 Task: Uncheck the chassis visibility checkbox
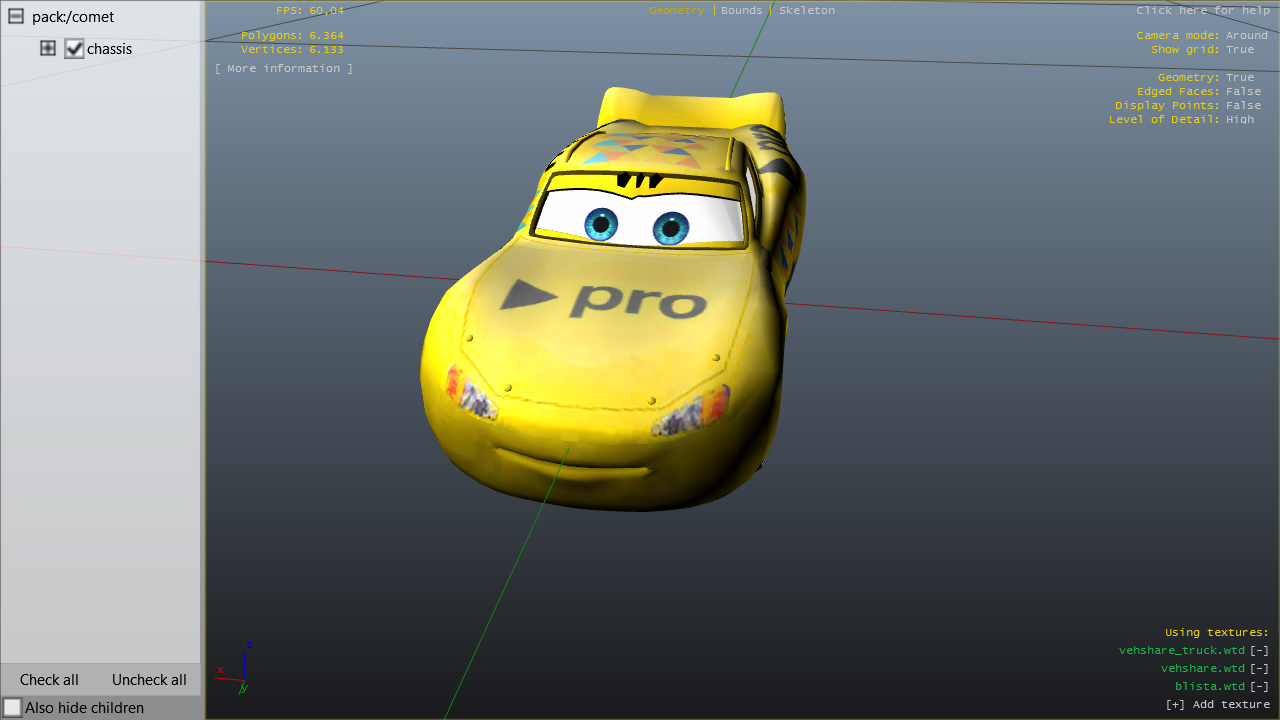tap(74, 48)
